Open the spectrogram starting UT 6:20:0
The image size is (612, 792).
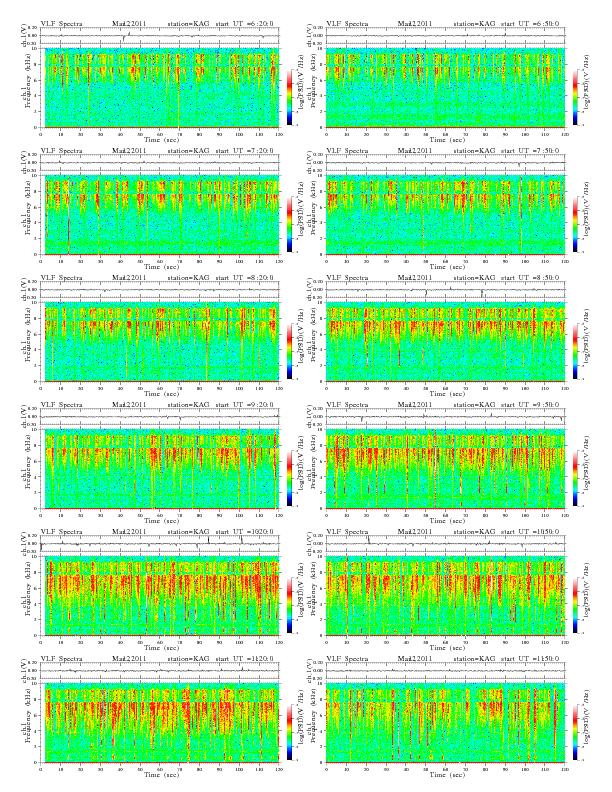[160, 88]
